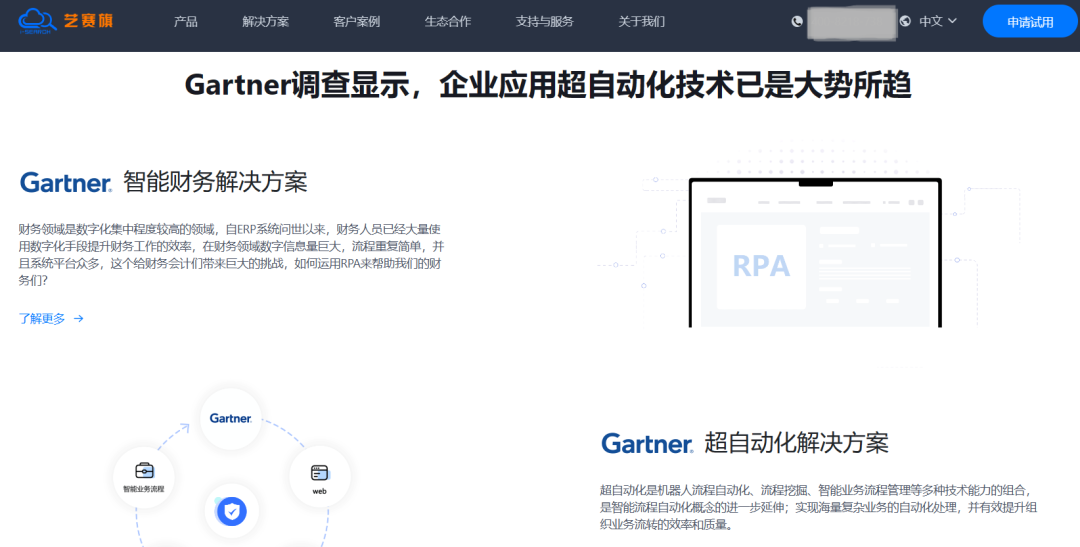Click the RPA laptop illustration
The image size is (1080, 547).
click(x=815, y=253)
